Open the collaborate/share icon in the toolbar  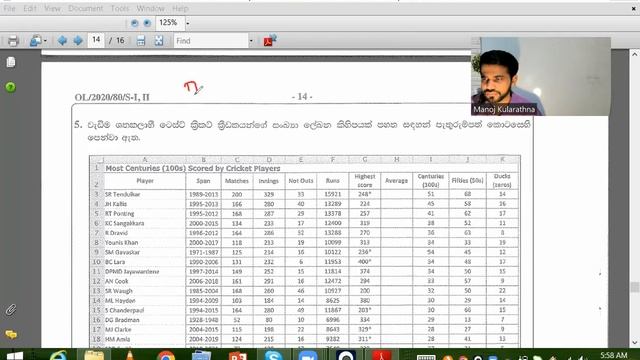click(x=36, y=41)
